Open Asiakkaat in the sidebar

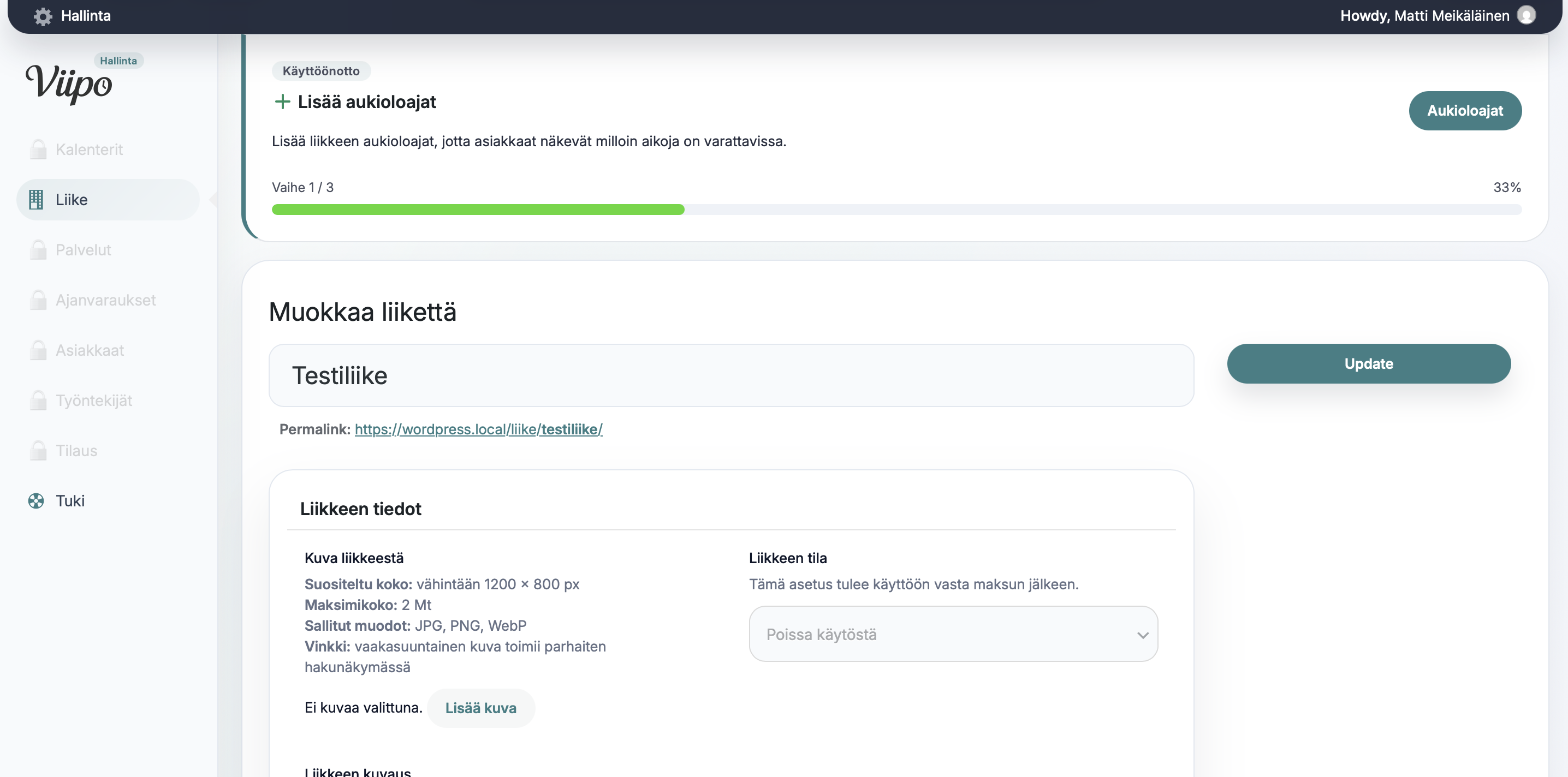click(x=108, y=350)
